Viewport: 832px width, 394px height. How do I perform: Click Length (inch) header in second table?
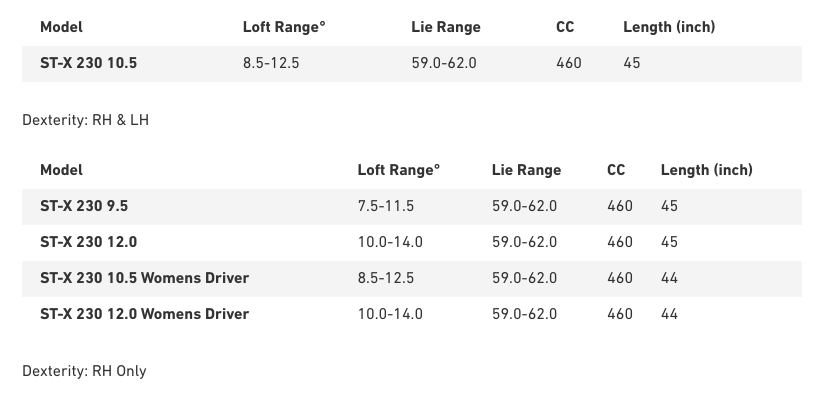[x=707, y=170]
